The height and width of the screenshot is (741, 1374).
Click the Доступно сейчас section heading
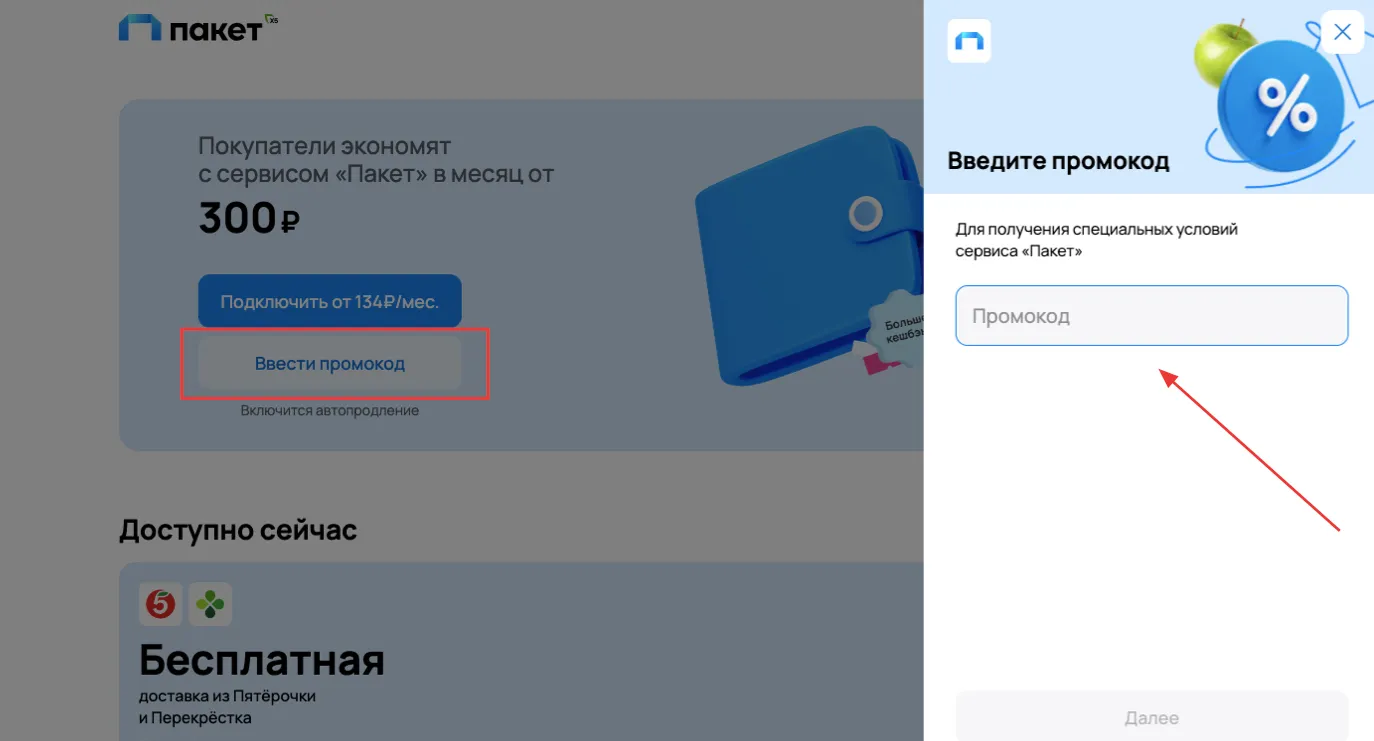click(x=238, y=529)
